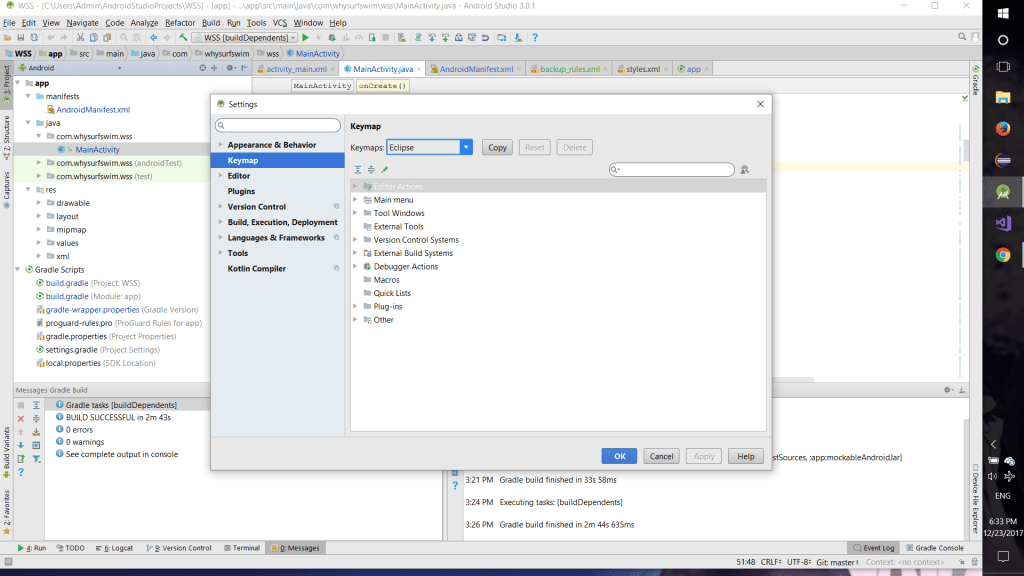Click the pencil edit shortcut icon

[x=384, y=170]
